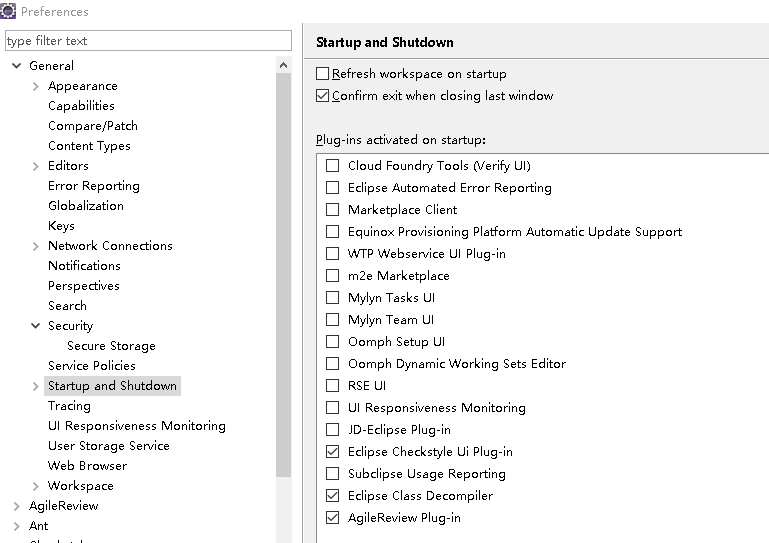The height and width of the screenshot is (543, 769).
Task: Open Error Reporting preferences
Action: pyautogui.click(x=94, y=186)
